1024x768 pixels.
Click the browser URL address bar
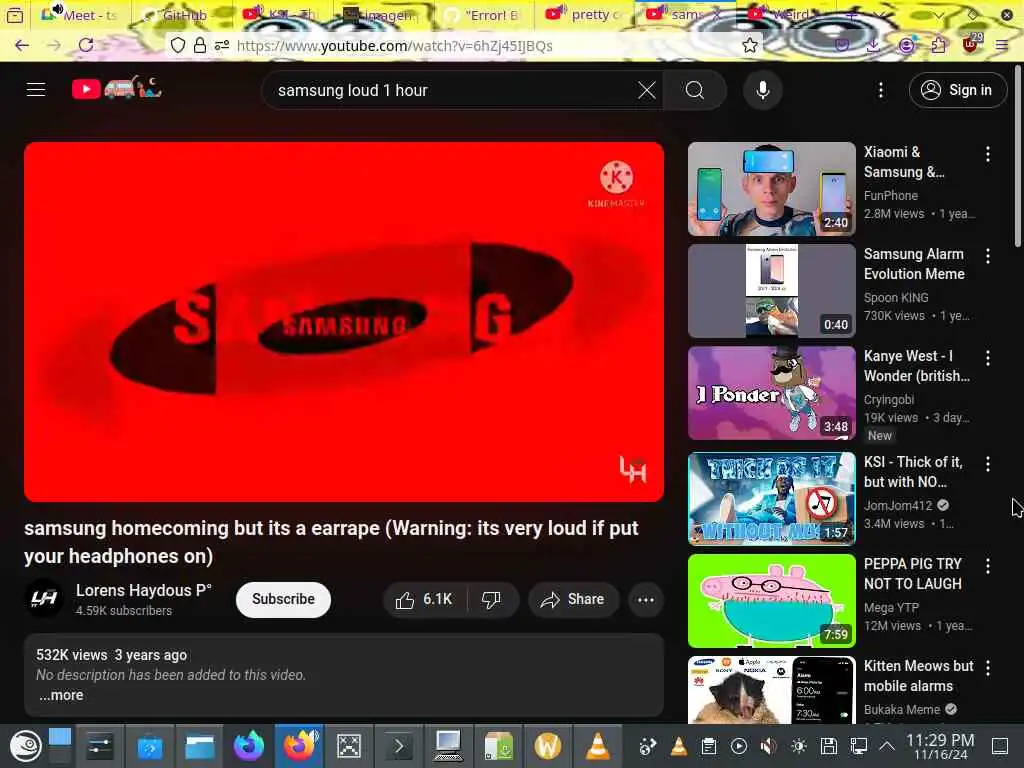coord(464,45)
